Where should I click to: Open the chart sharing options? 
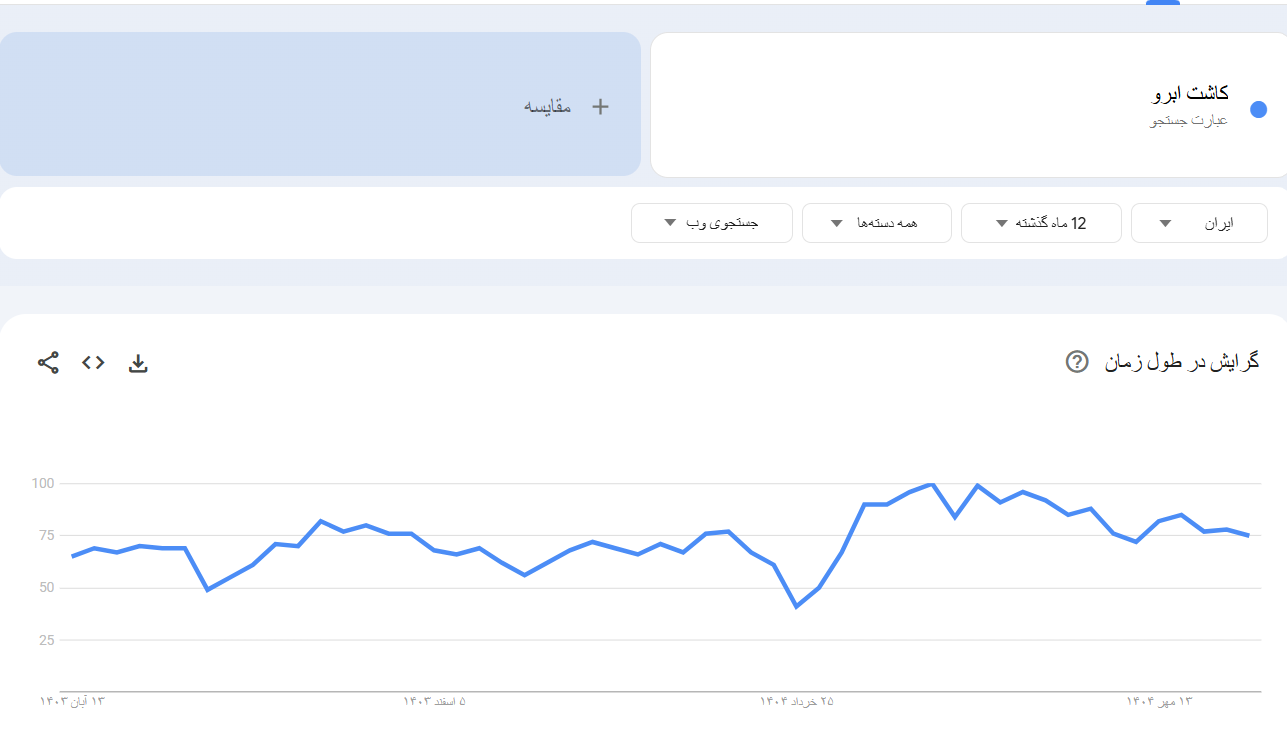point(47,363)
